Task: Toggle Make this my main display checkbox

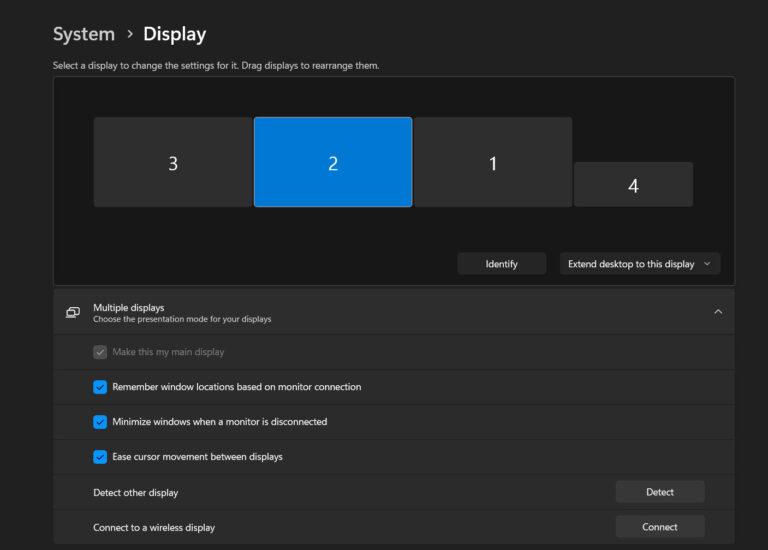Action: [100, 352]
